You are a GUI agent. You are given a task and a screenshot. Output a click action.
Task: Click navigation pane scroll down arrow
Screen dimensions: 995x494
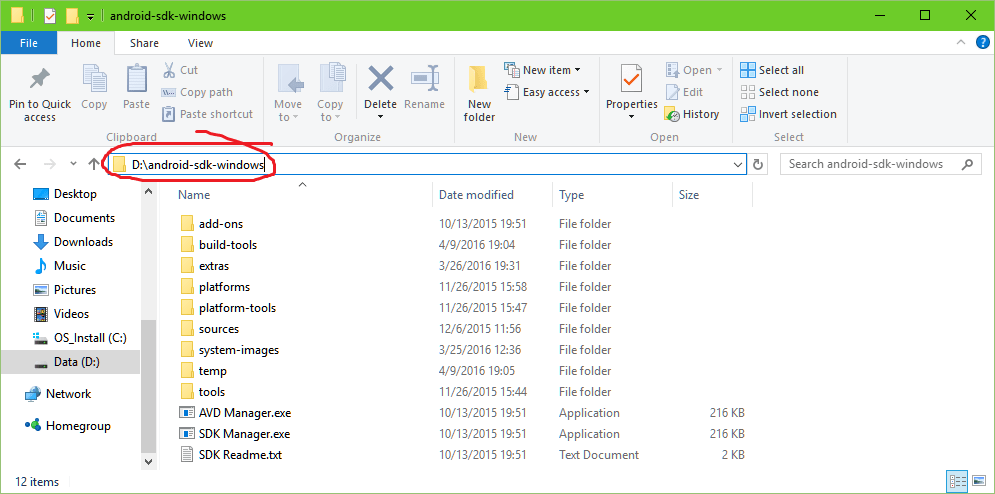[x=148, y=462]
